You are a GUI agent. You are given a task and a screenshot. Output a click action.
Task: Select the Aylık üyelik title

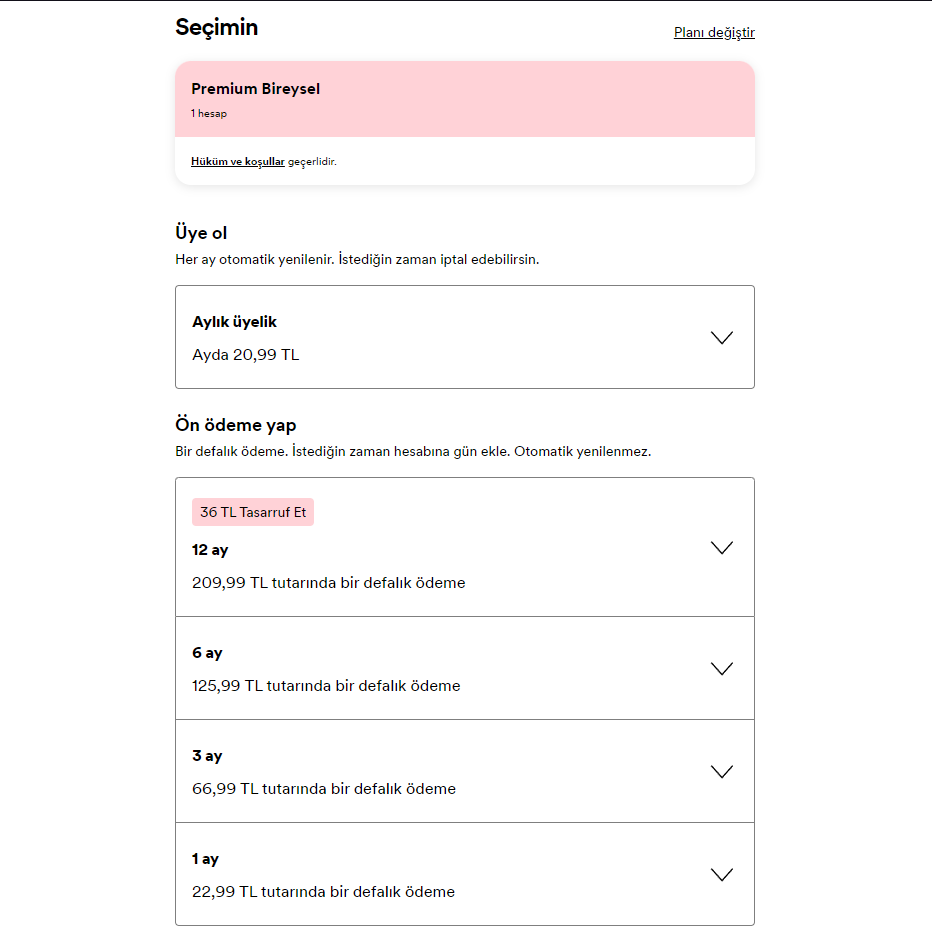(x=234, y=322)
